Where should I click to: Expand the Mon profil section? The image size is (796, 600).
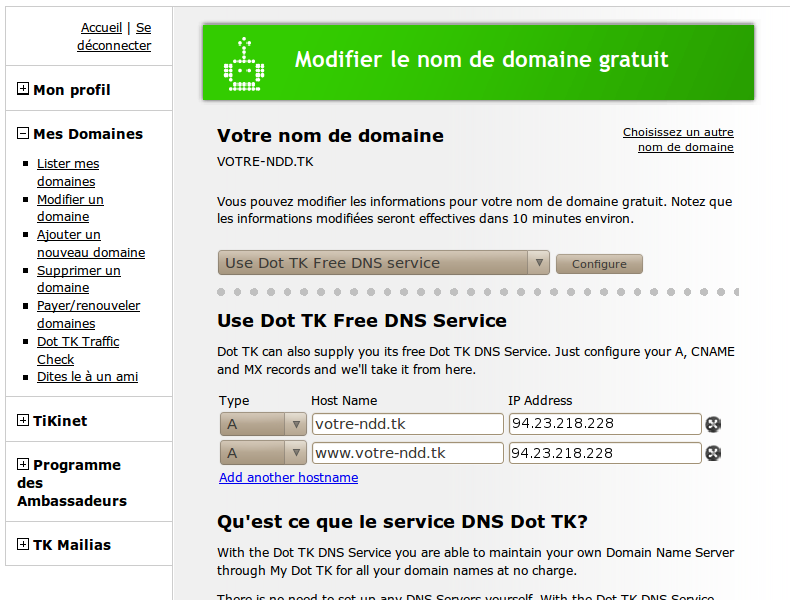pos(23,88)
